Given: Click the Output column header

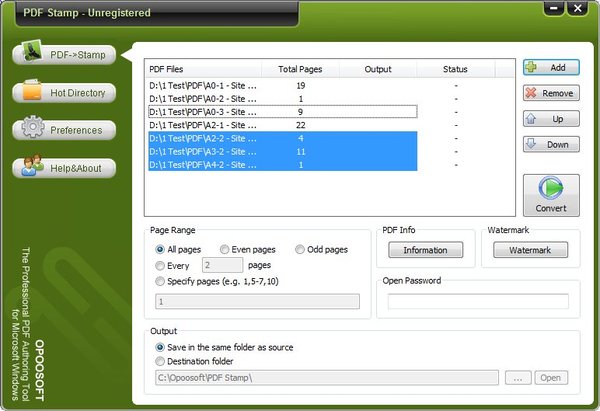Looking at the screenshot, I should point(378,69).
